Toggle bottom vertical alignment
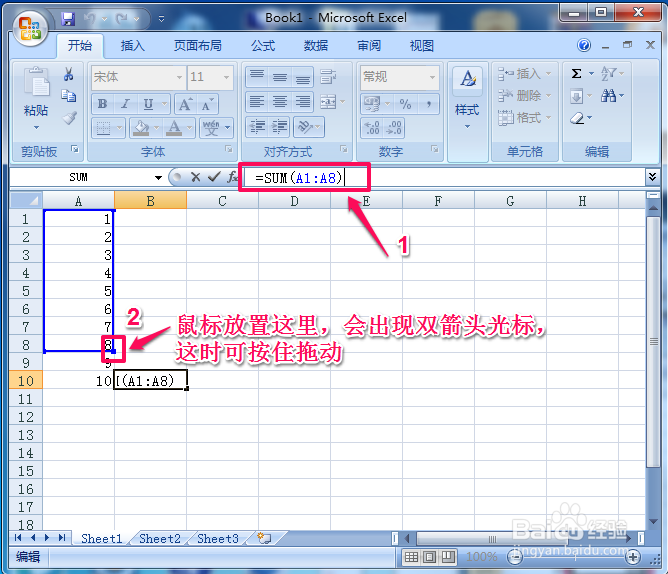 click(302, 77)
